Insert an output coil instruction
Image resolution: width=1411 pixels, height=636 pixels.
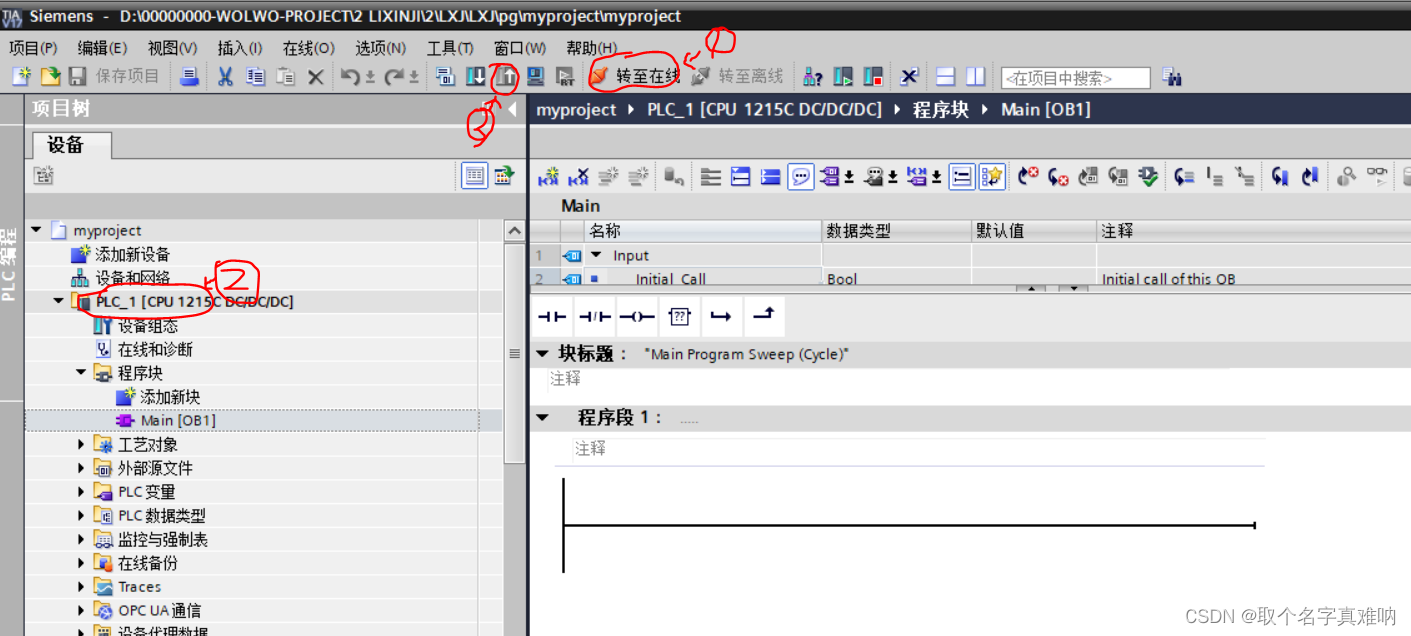tap(636, 316)
